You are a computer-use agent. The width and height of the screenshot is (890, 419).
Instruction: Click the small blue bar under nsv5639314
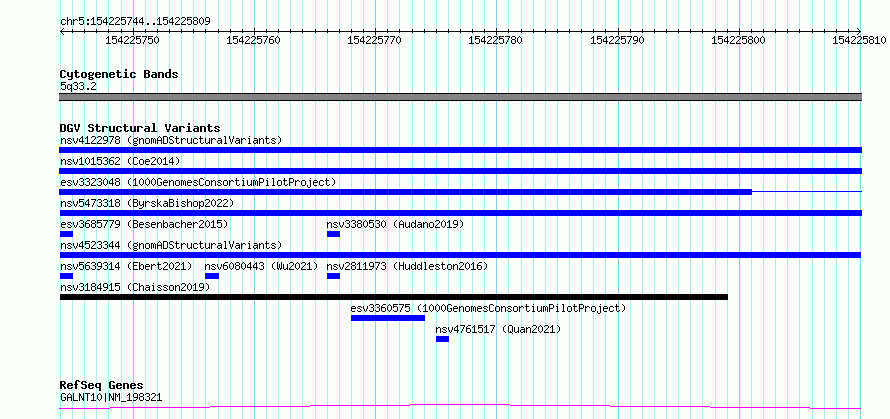coord(66,276)
